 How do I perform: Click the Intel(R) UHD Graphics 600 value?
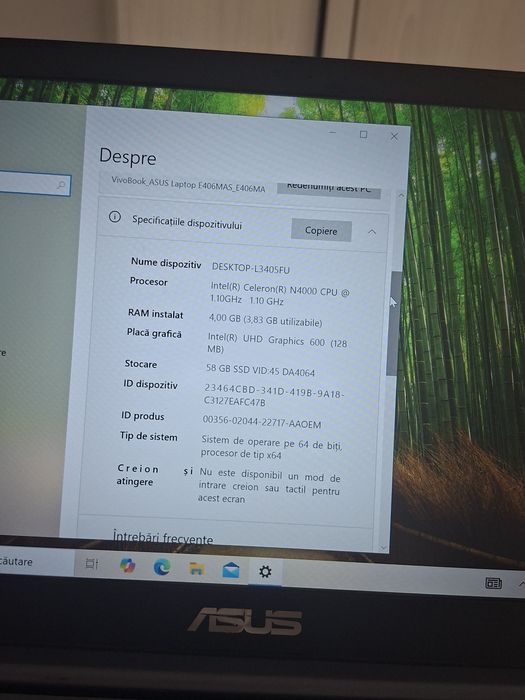(x=277, y=344)
